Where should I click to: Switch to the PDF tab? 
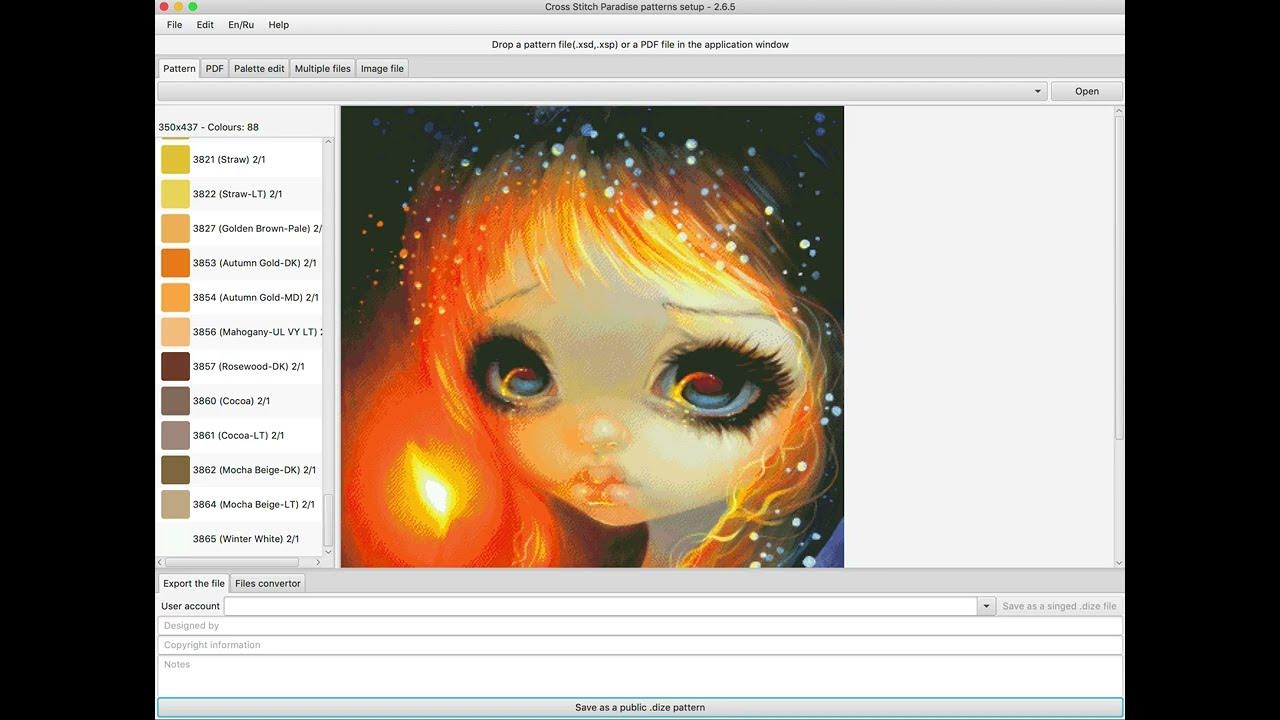coord(214,68)
